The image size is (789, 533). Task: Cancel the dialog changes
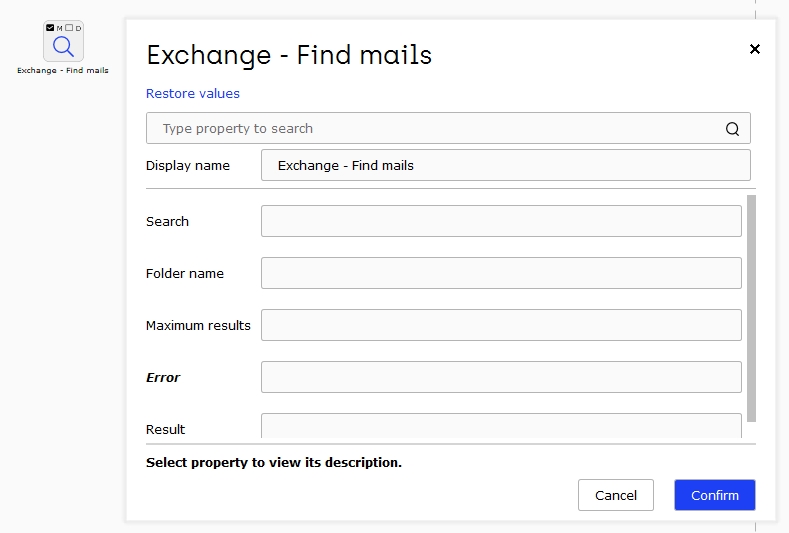615,495
